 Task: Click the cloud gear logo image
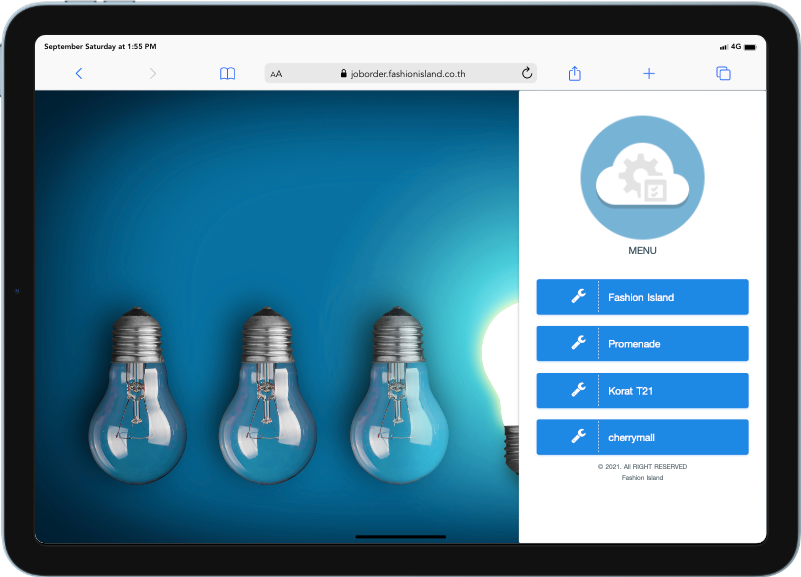642,176
